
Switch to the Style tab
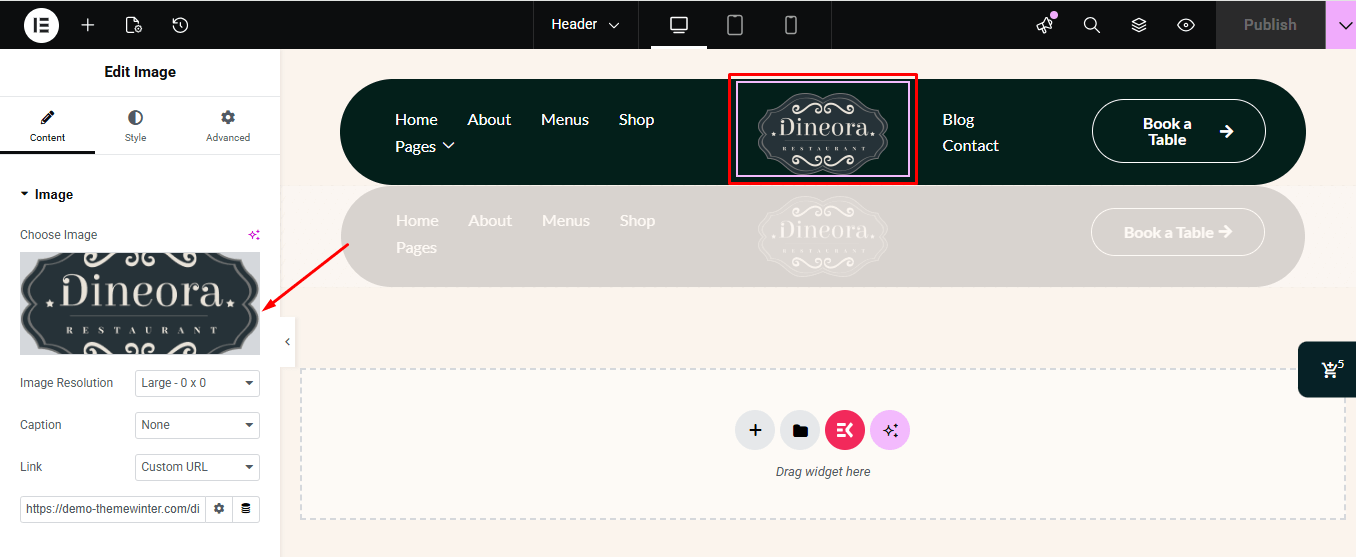[135, 126]
